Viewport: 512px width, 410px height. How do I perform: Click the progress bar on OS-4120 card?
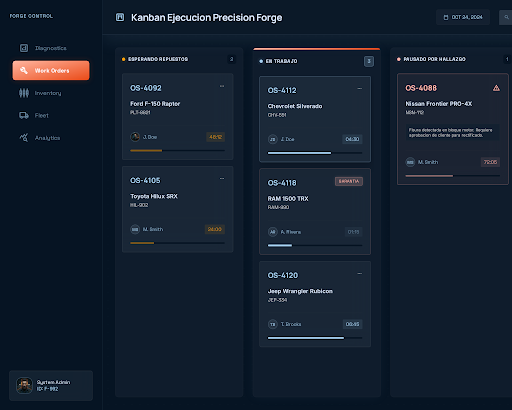point(315,338)
